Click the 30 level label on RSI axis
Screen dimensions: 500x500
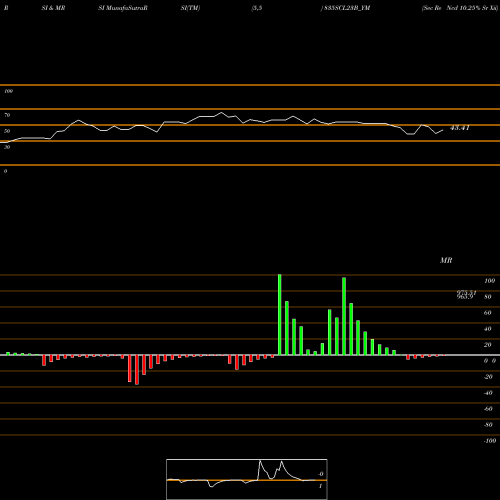pos(7,147)
